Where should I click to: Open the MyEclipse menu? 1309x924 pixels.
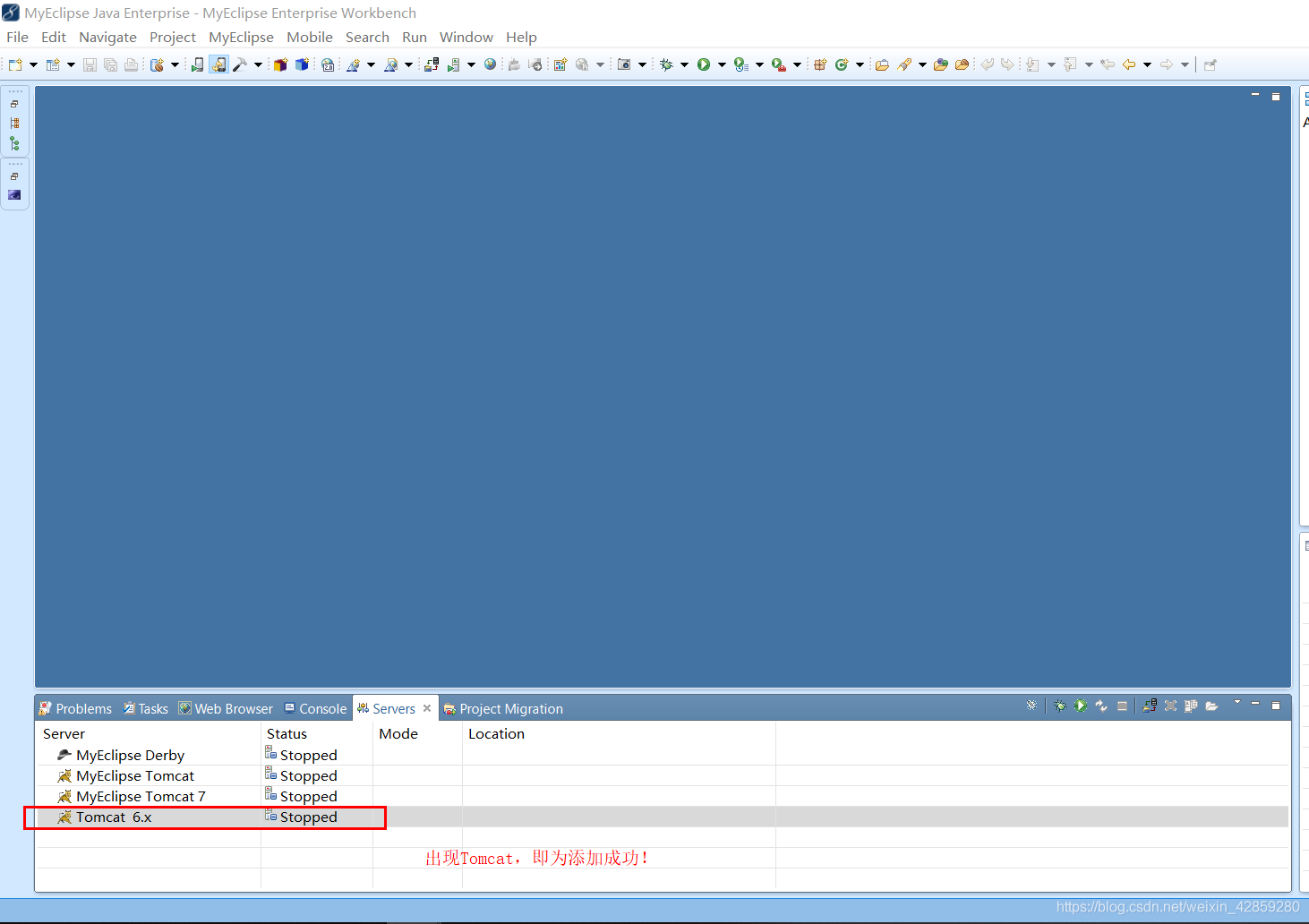click(241, 37)
